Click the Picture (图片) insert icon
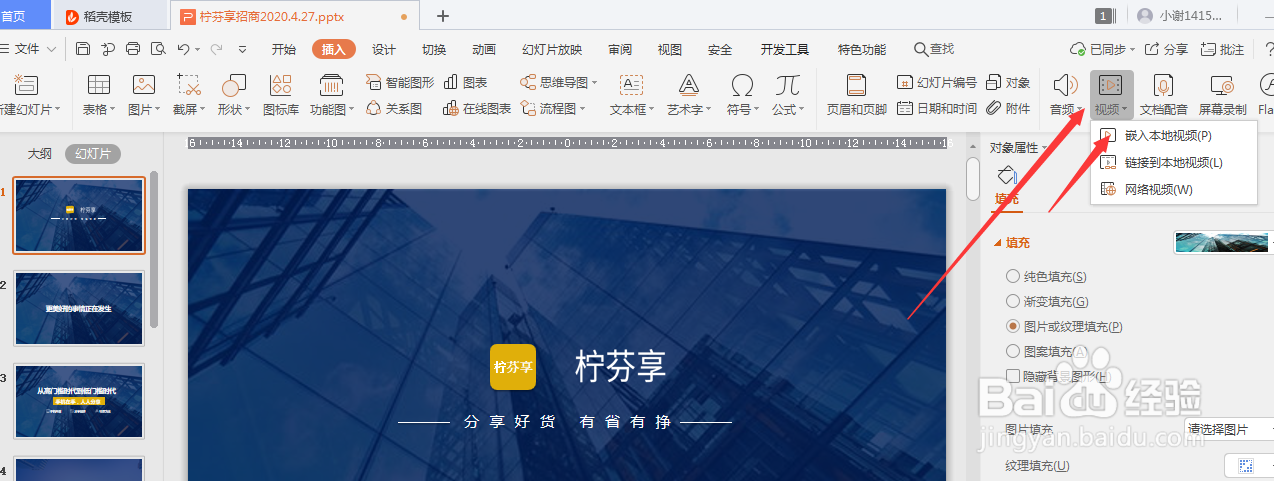 [144, 85]
